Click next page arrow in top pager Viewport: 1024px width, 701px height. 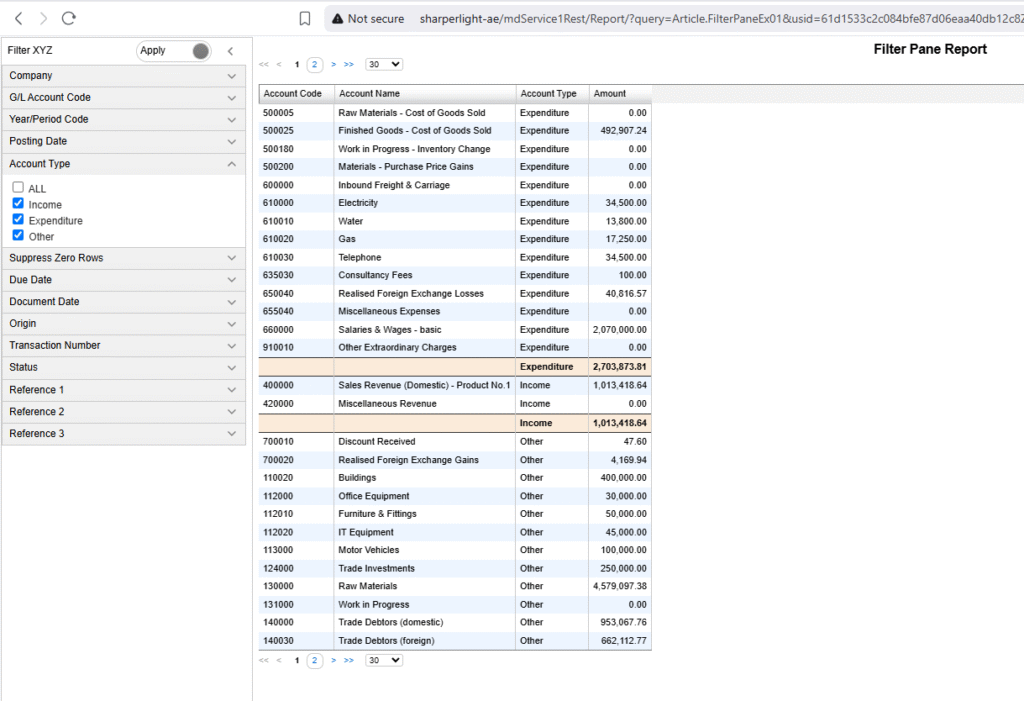point(334,64)
